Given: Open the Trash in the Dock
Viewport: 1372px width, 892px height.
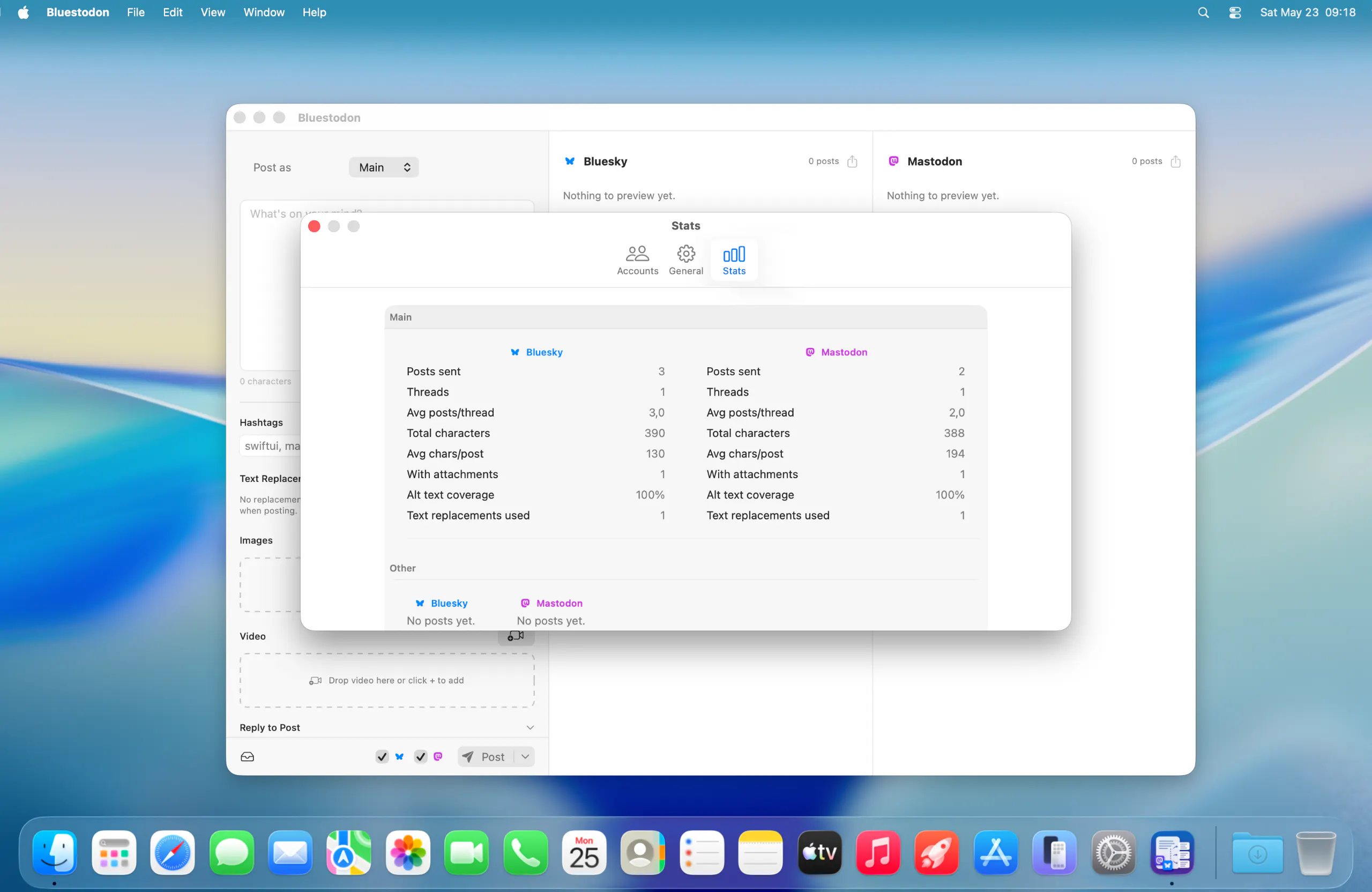Looking at the screenshot, I should point(1316,852).
